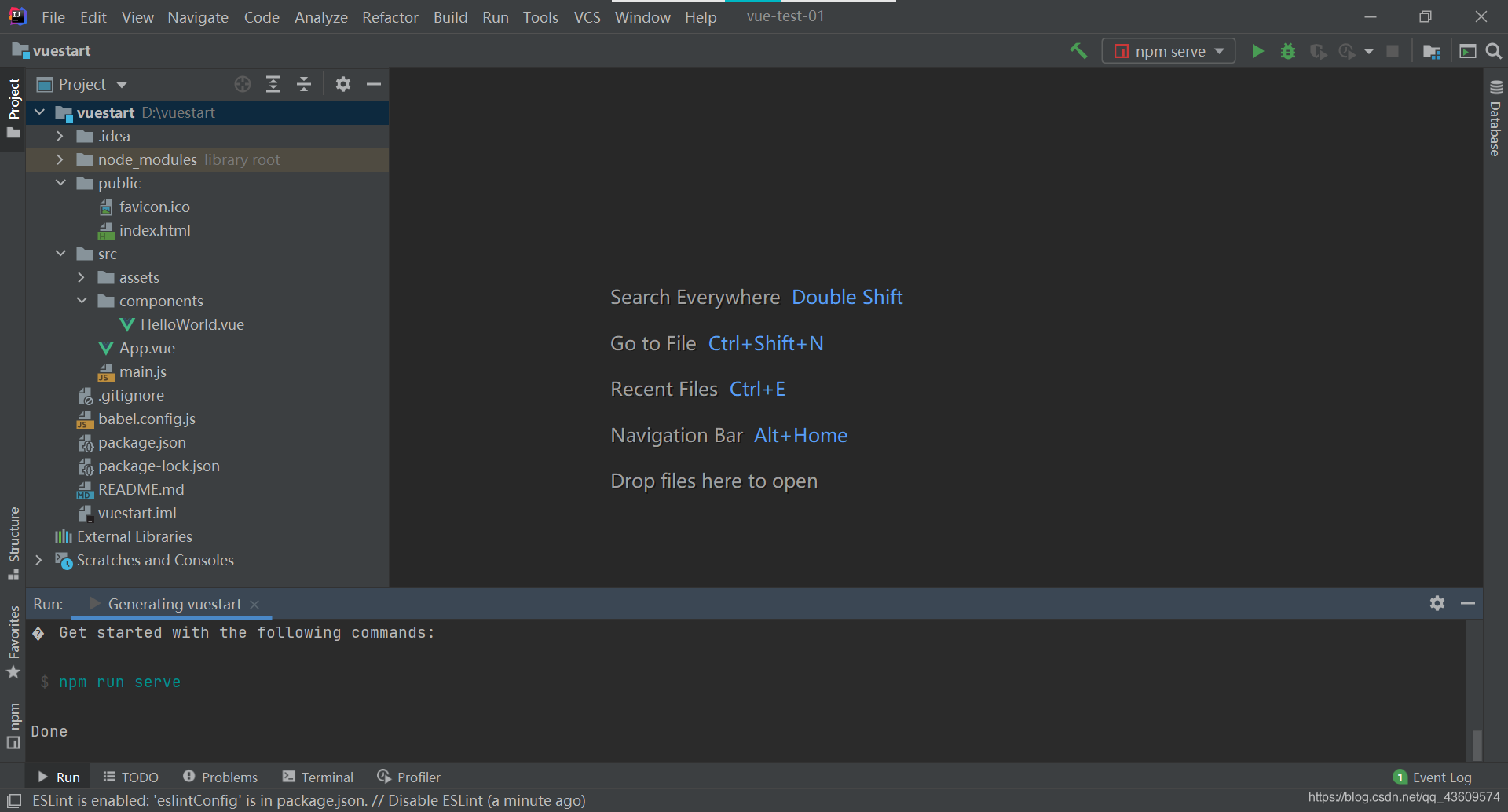Run with coverage icon in toolbar
This screenshot has width=1508, height=812.
(1318, 51)
